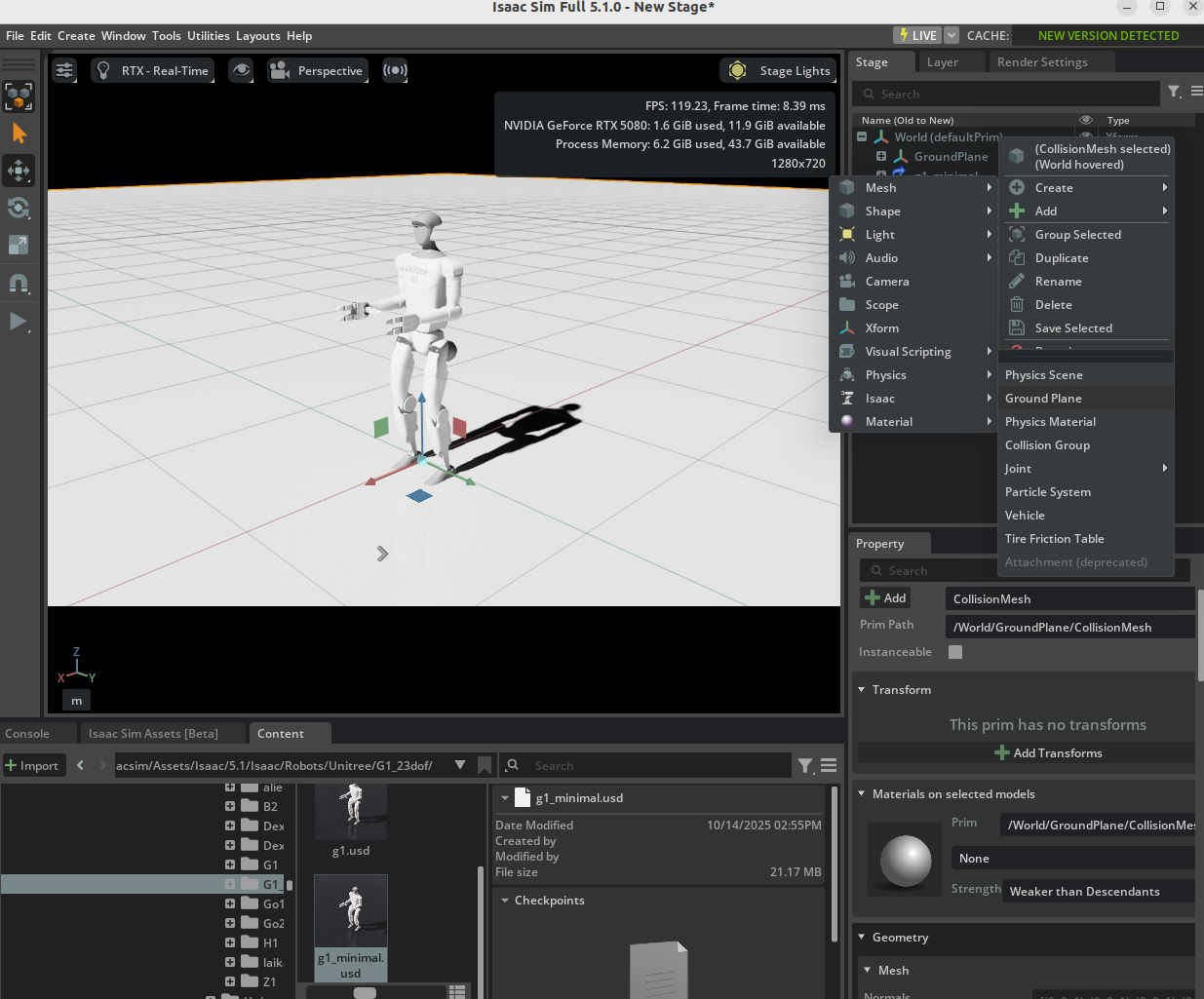Open the Create menu in menu bar
1204x999 pixels.
(x=76, y=36)
